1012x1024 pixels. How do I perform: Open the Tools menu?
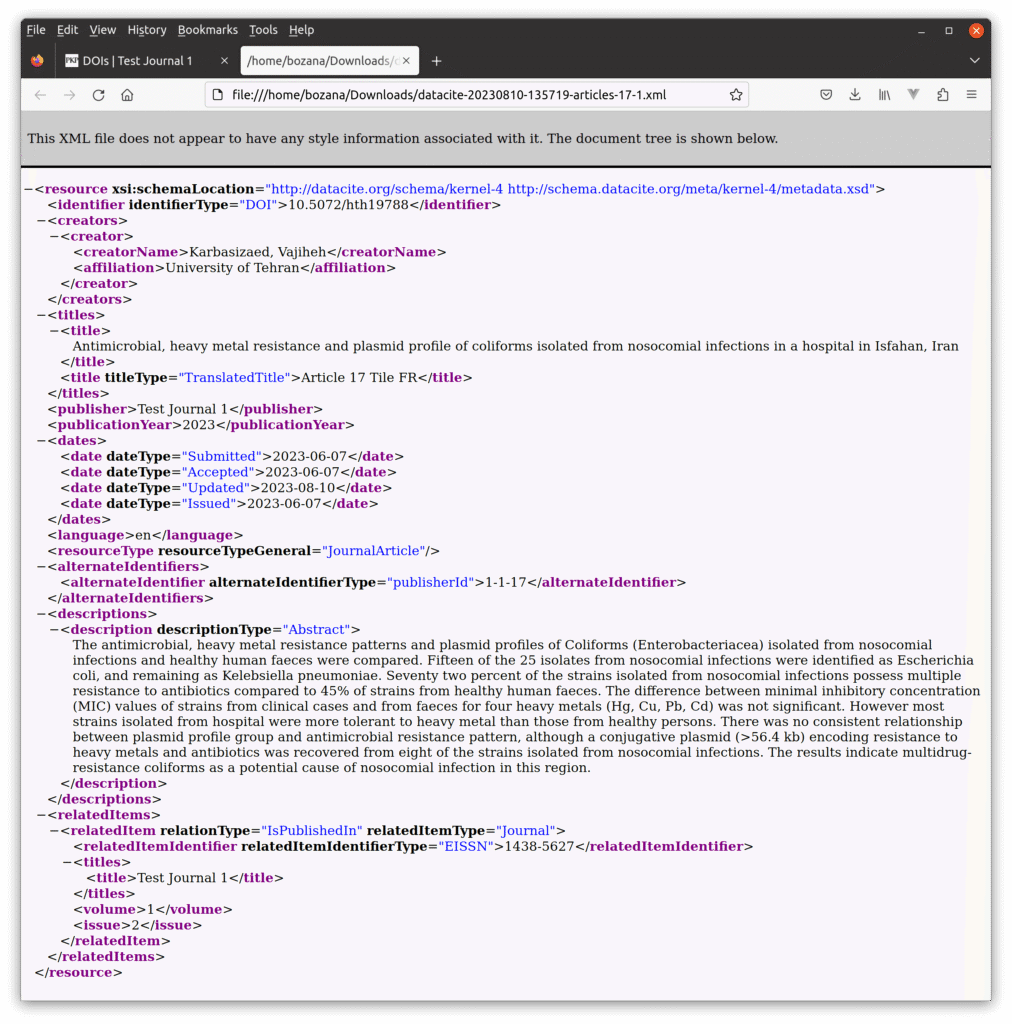263,30
